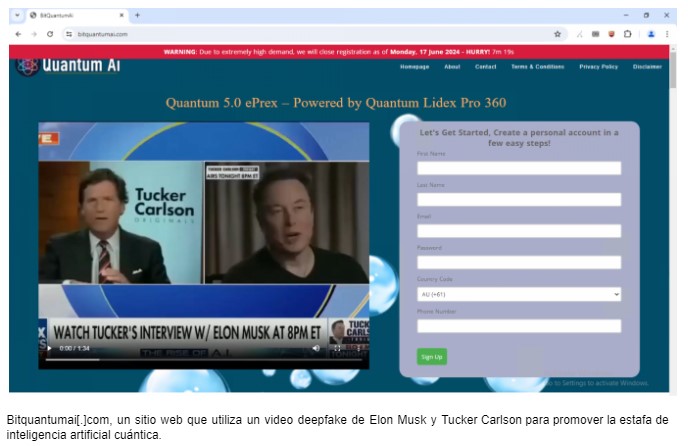This screenshot has width=688, height=446.
Task: Click the 'Let's Get Started' form heading
Action: (x=519, y=138)
